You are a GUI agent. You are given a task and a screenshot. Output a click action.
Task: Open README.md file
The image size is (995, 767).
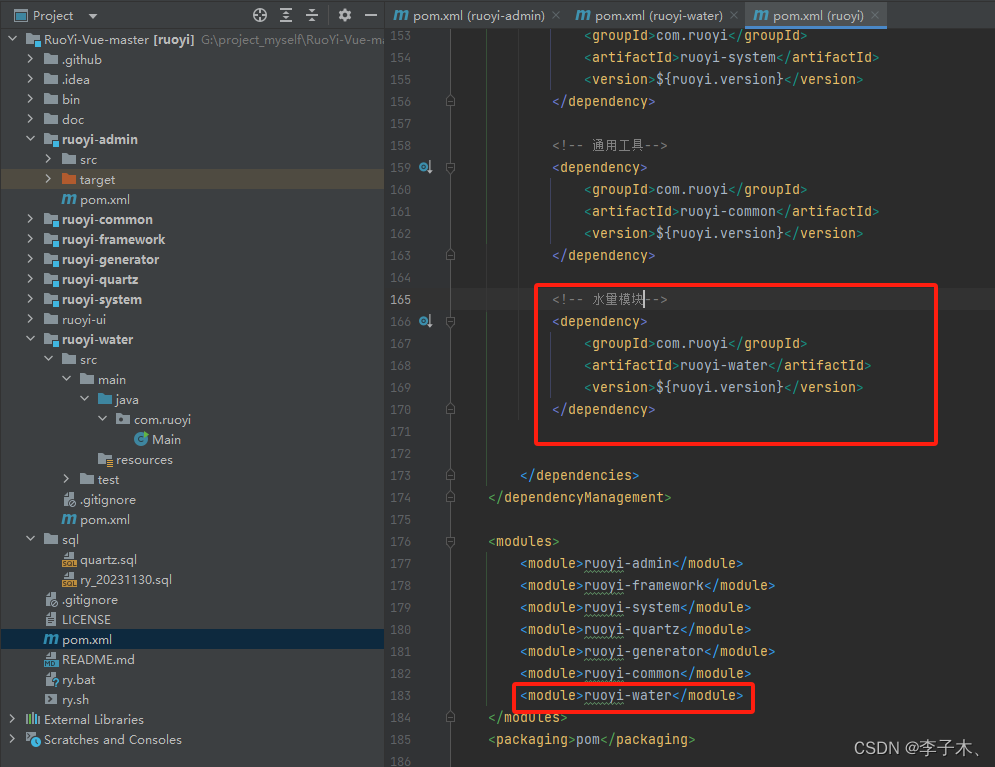pyautogui.click(x=98, y=659)
